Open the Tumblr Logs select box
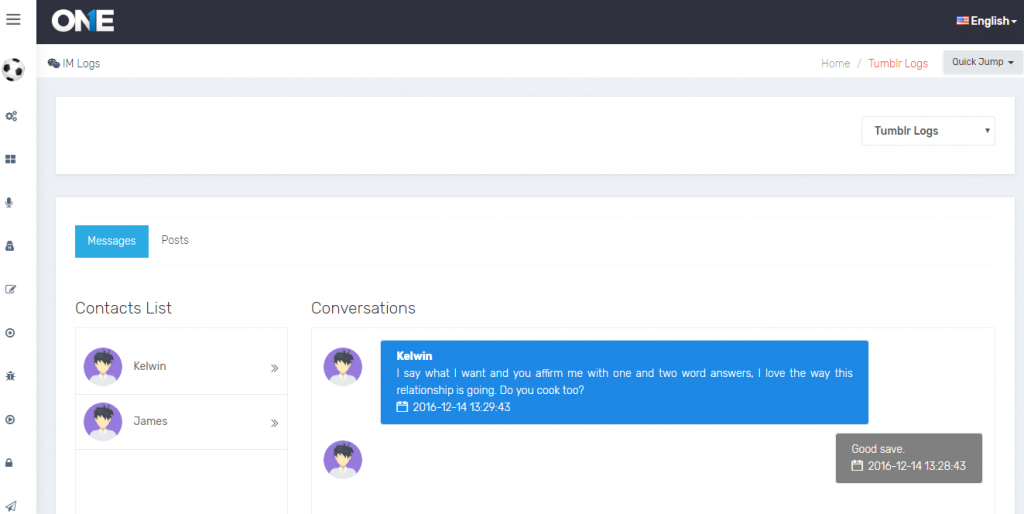Viewport: 1024px width, 514px height. 927,131
